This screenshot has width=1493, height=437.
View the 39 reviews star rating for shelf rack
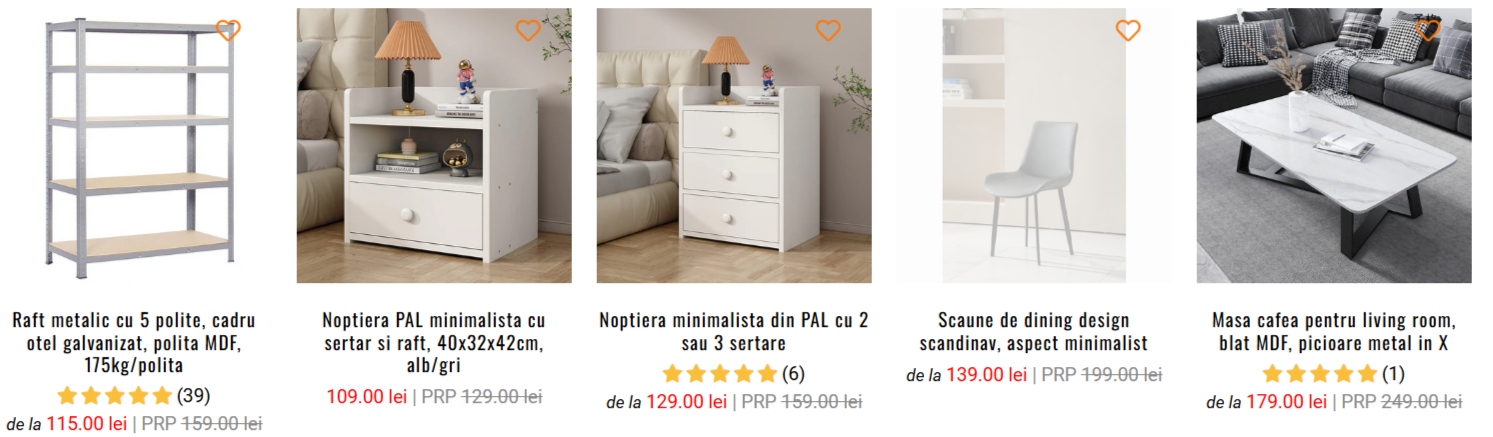[x=134, y=396]
